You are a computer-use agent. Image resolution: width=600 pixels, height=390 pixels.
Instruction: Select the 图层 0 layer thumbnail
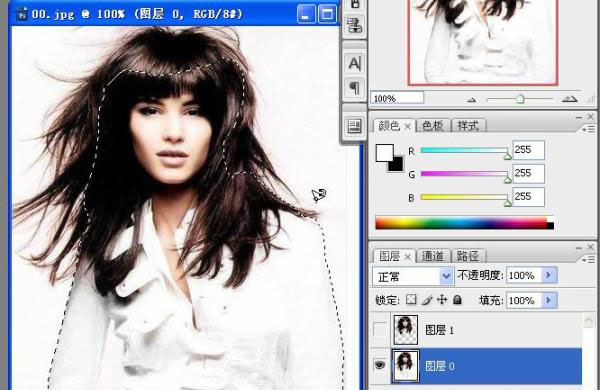point(406,366)
